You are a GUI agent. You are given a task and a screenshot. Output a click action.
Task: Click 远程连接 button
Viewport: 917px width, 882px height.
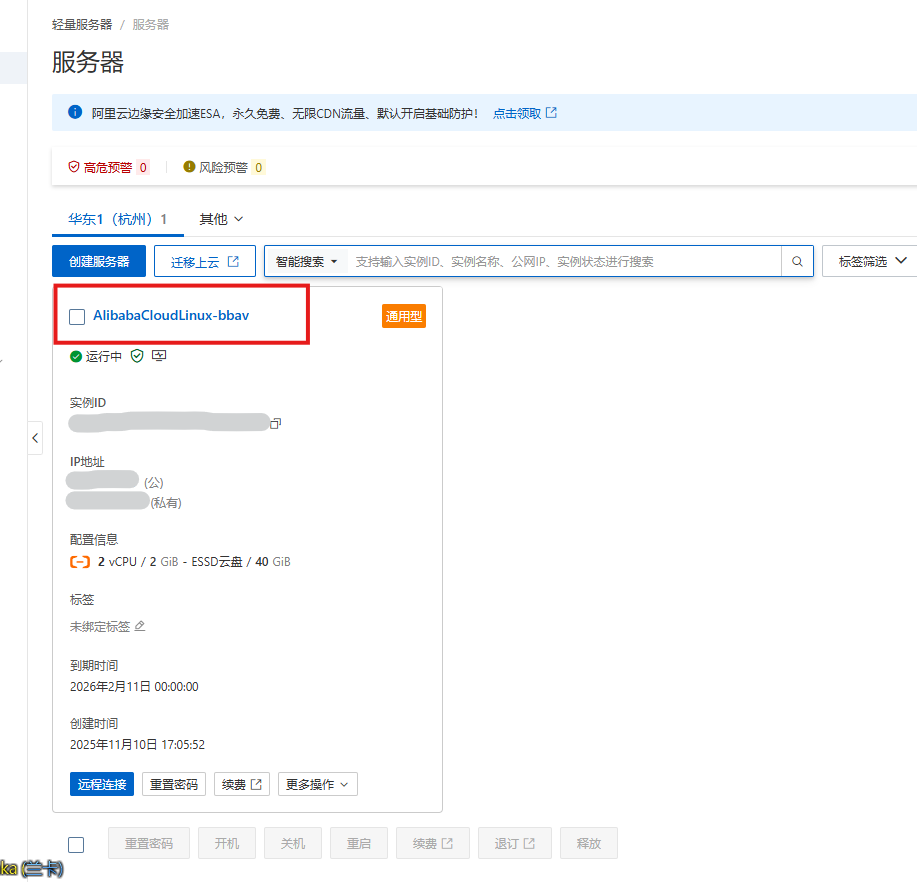point(102,784)
